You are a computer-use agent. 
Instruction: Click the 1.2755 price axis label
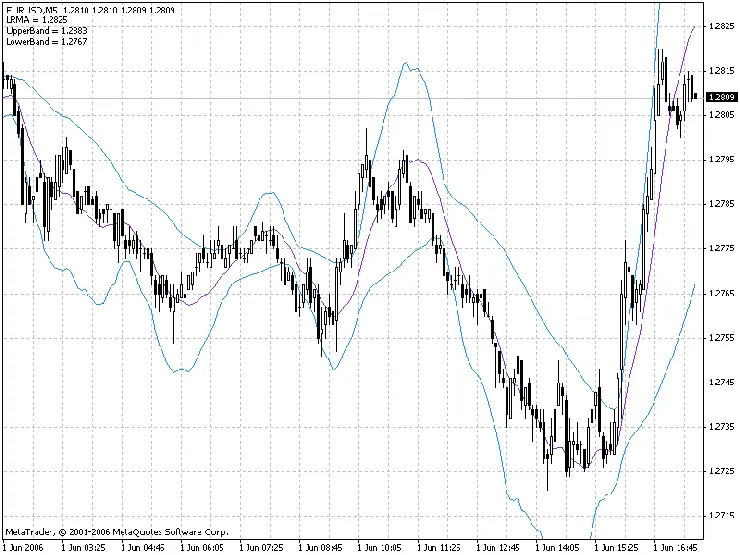coord(721,337)
